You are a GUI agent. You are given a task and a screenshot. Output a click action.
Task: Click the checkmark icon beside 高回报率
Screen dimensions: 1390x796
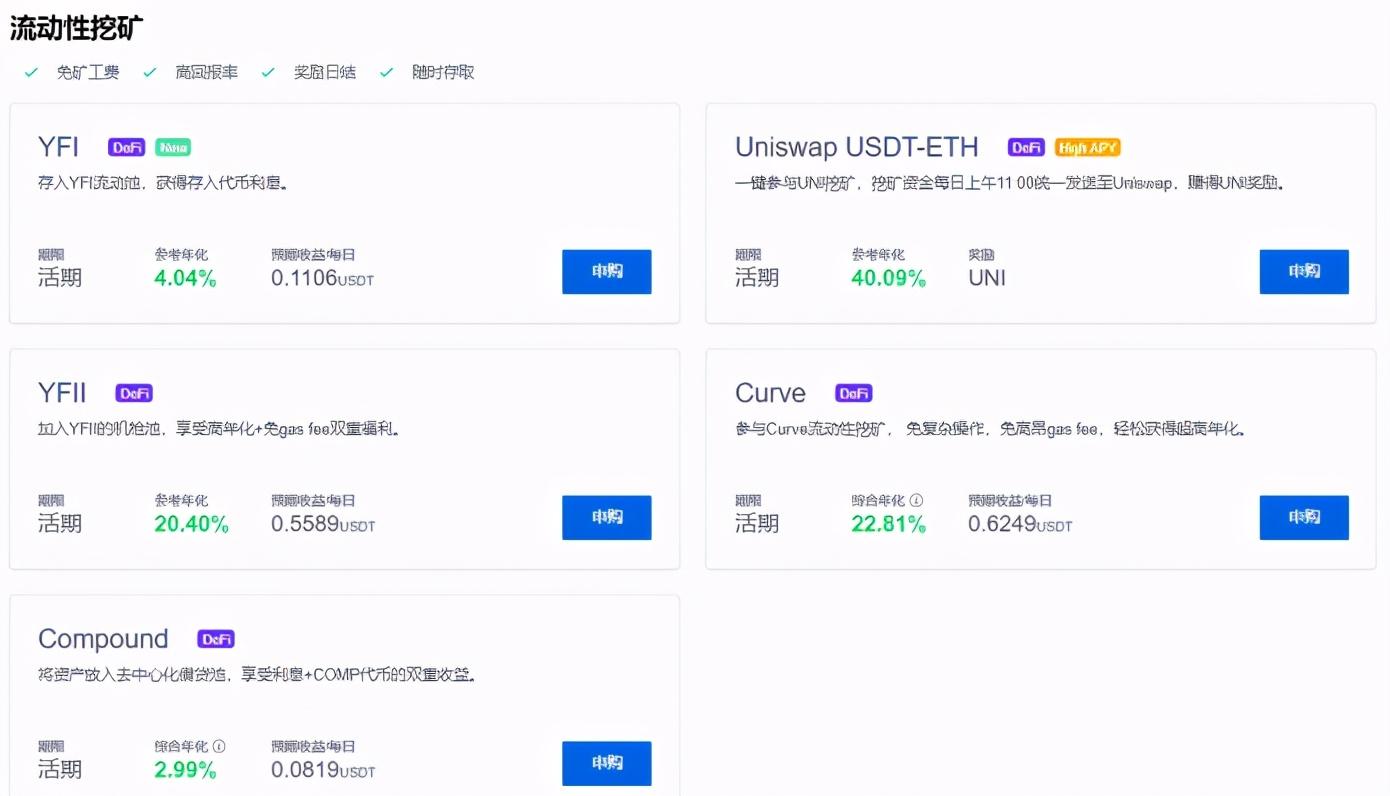pyautogui.click(x=150, y=72)
